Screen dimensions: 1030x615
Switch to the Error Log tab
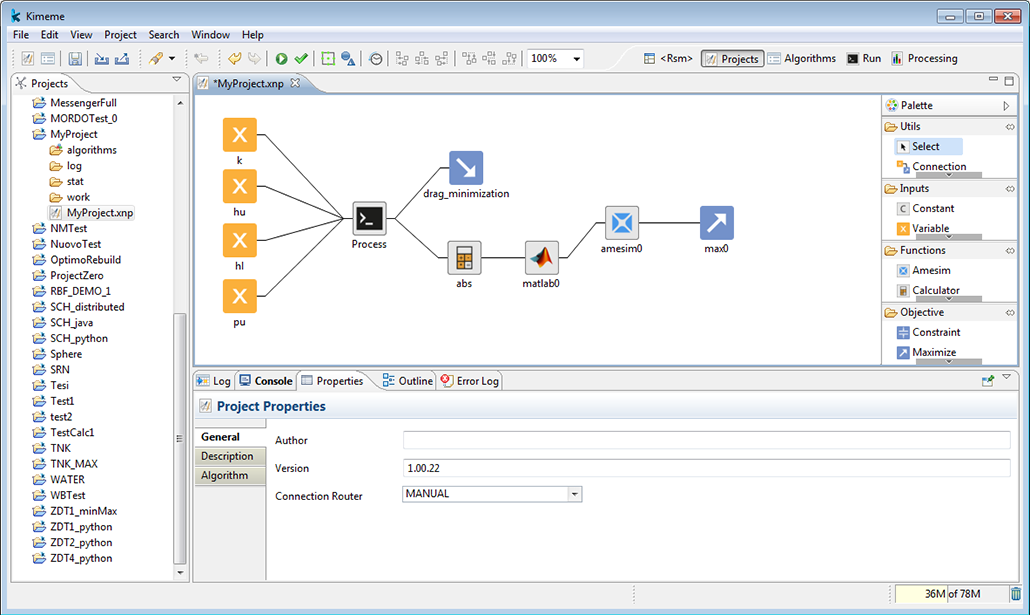pyautogui.click(x=470, y=381)
